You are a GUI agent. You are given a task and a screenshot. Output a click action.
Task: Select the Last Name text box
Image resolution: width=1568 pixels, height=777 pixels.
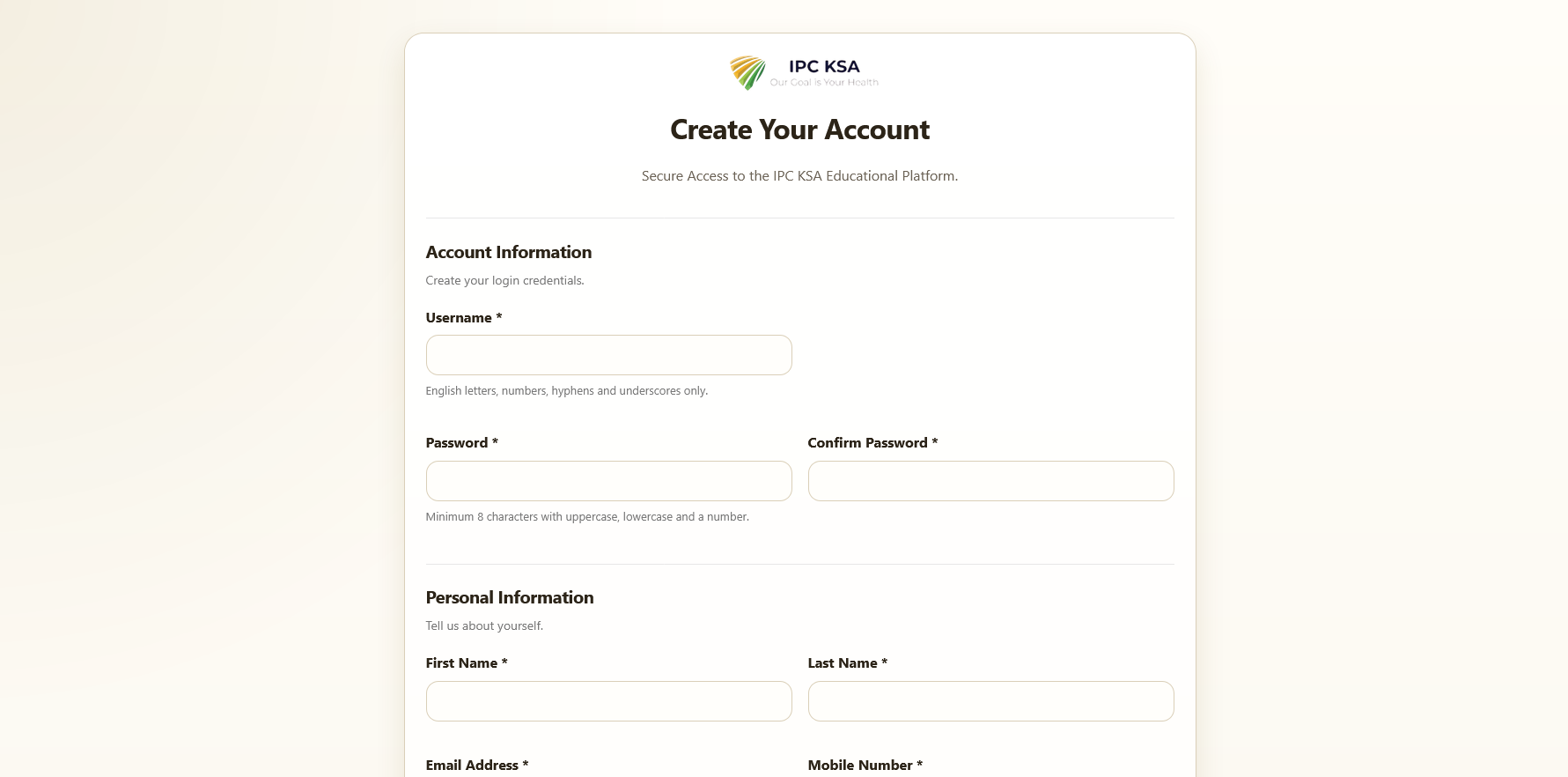990,701
